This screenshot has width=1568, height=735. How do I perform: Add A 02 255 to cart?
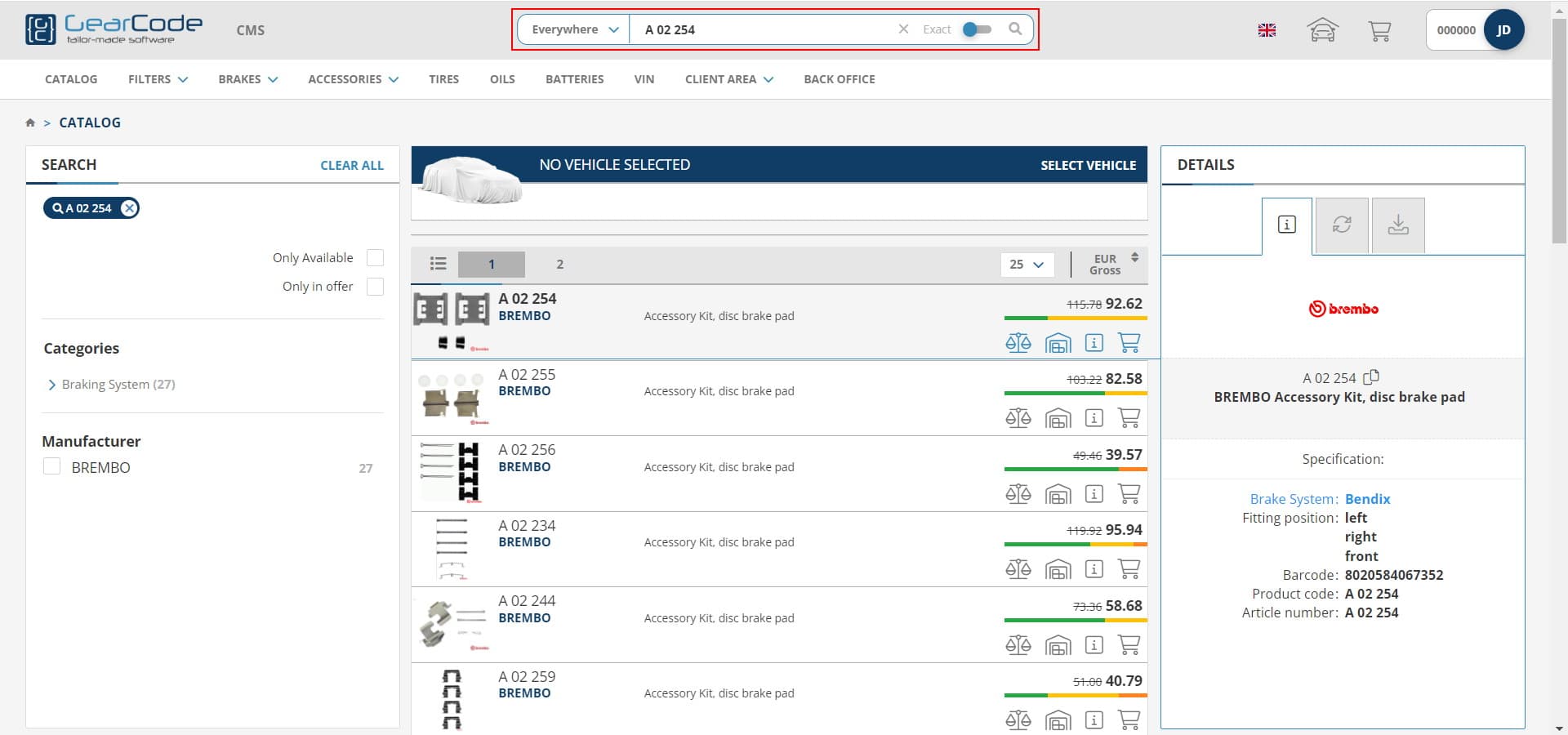[1129, 418]
